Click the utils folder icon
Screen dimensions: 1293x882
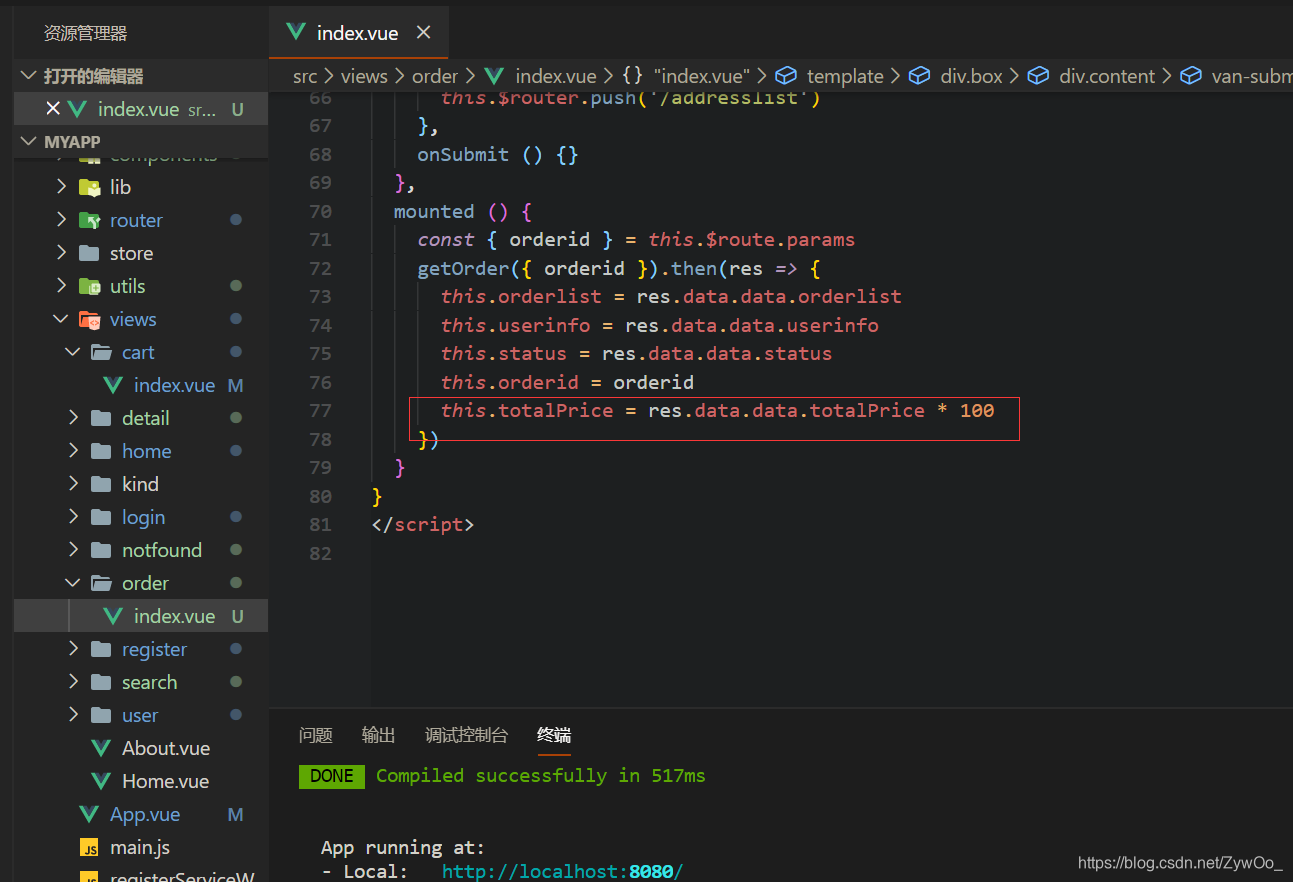coord(90,286)
